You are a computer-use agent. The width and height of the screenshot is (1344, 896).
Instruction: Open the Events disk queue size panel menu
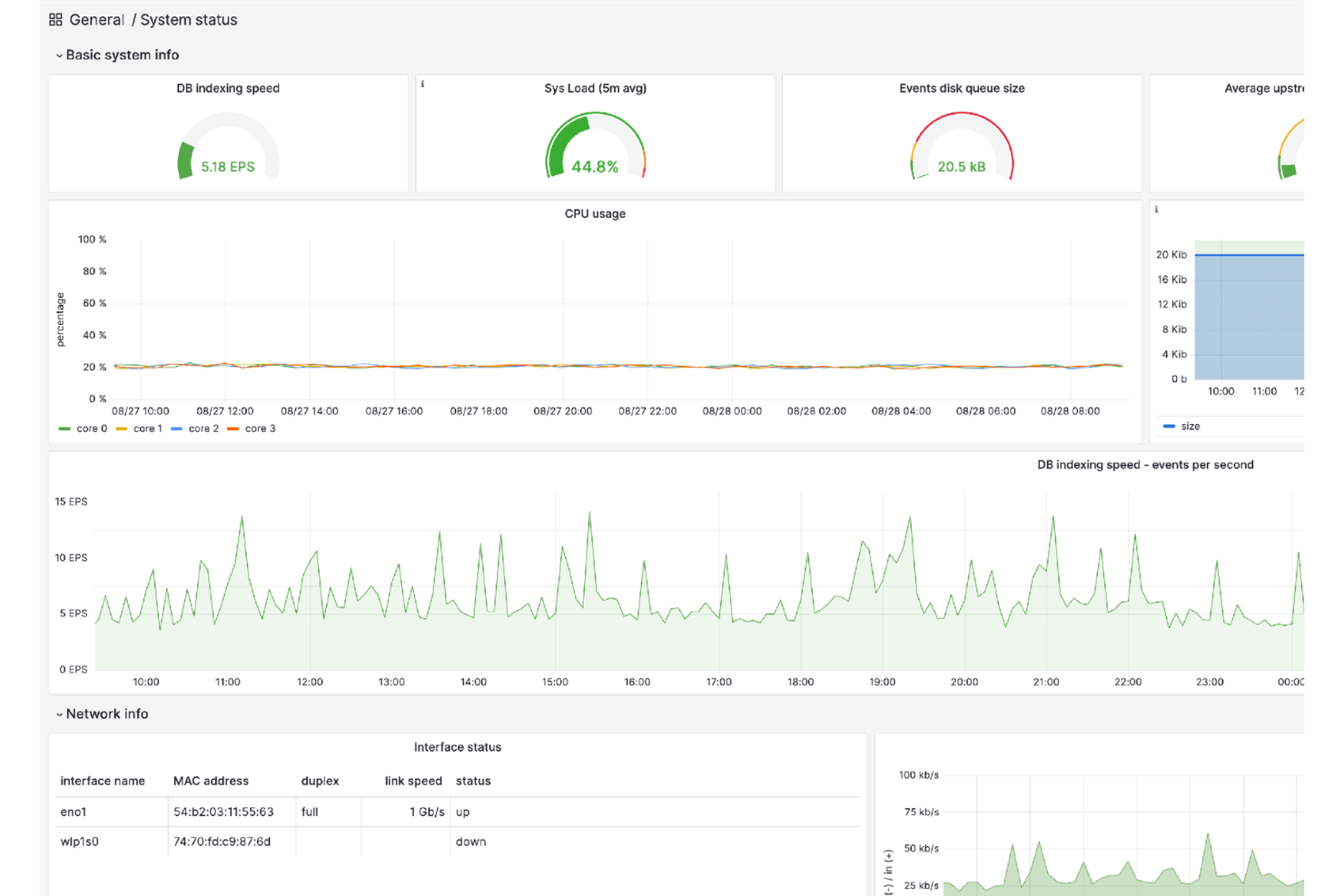(x=962, y=88)
